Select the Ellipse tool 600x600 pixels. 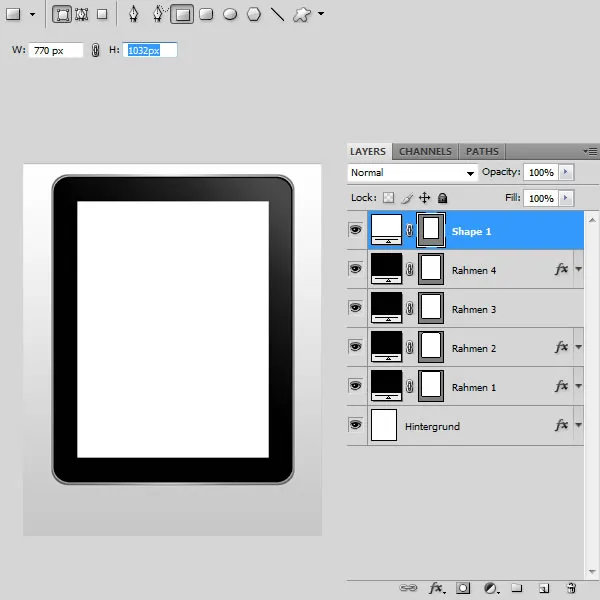point(230,15)
